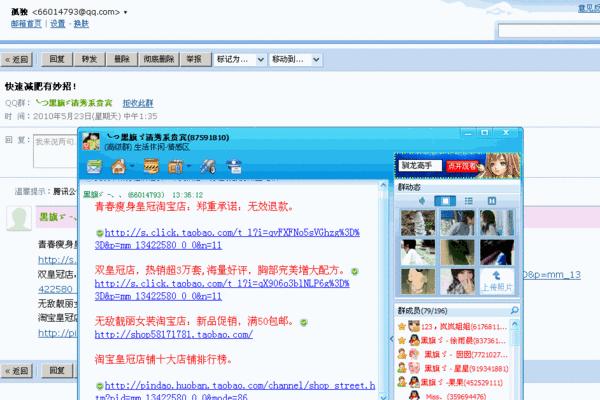Click the 举报 button

(196, 59)
